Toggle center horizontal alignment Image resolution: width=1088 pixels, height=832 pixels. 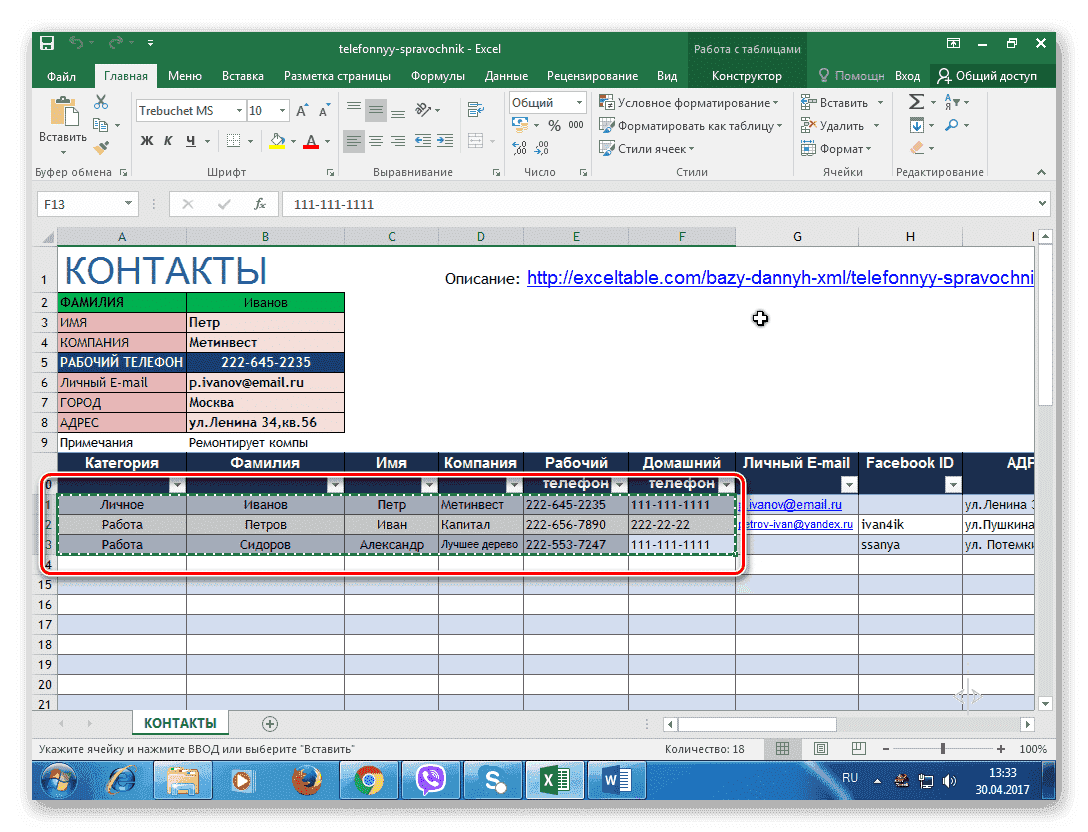tap(376, 141)
